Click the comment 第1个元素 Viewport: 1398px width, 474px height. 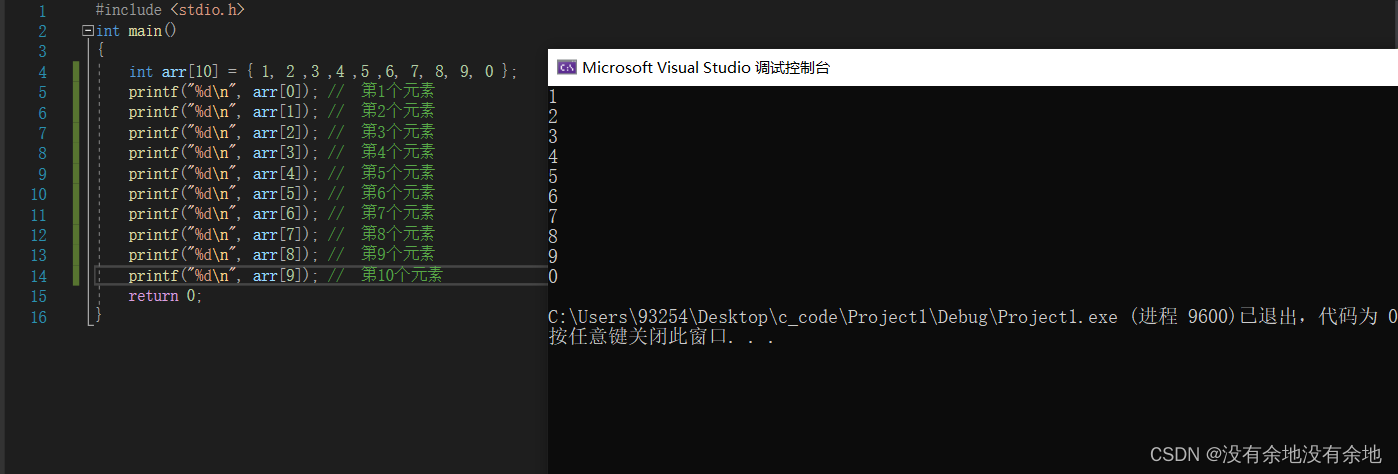(398, 92)
